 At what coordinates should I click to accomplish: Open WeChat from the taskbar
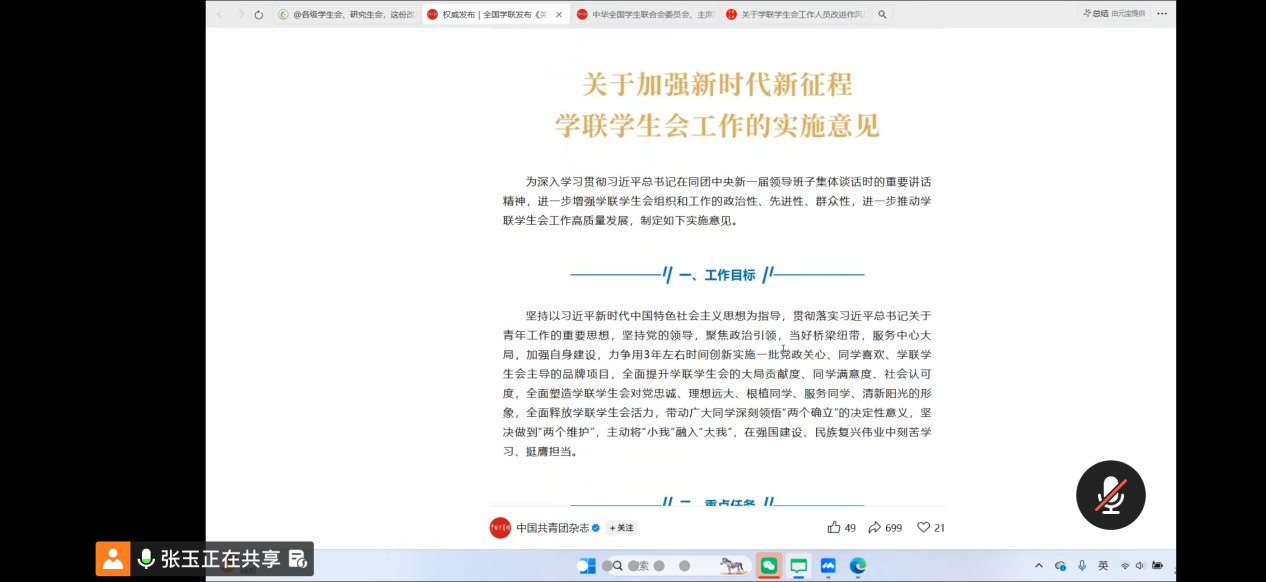[x=768, y=566]
